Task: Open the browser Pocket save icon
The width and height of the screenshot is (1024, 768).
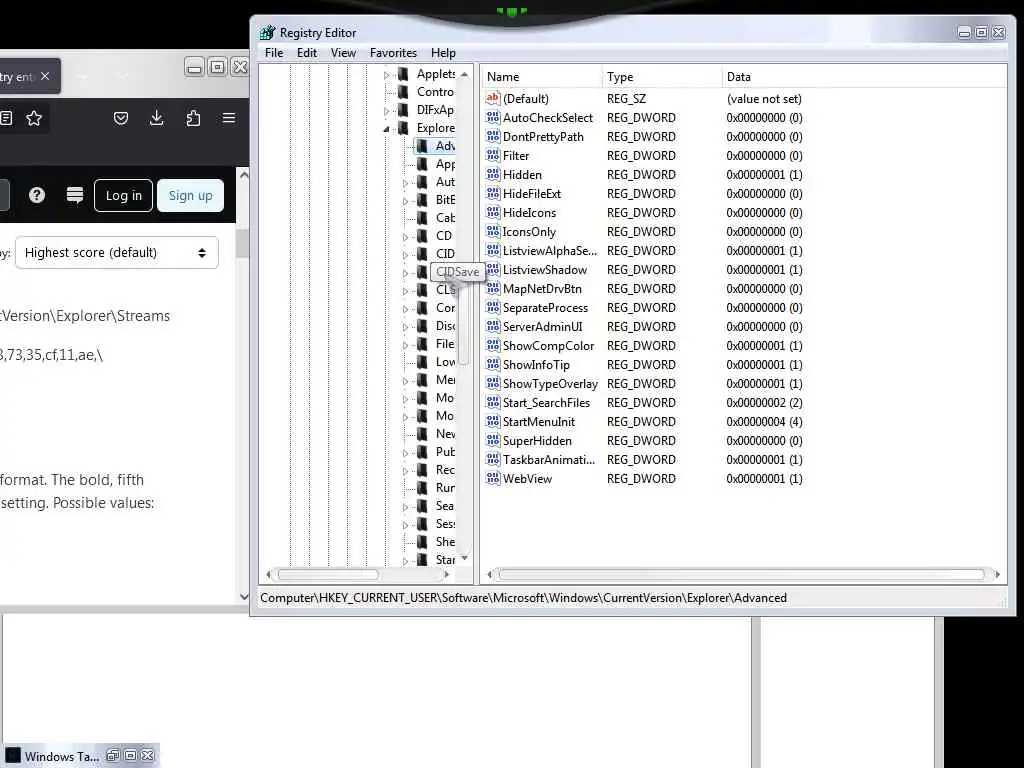Action: click(x=121, y=118)
